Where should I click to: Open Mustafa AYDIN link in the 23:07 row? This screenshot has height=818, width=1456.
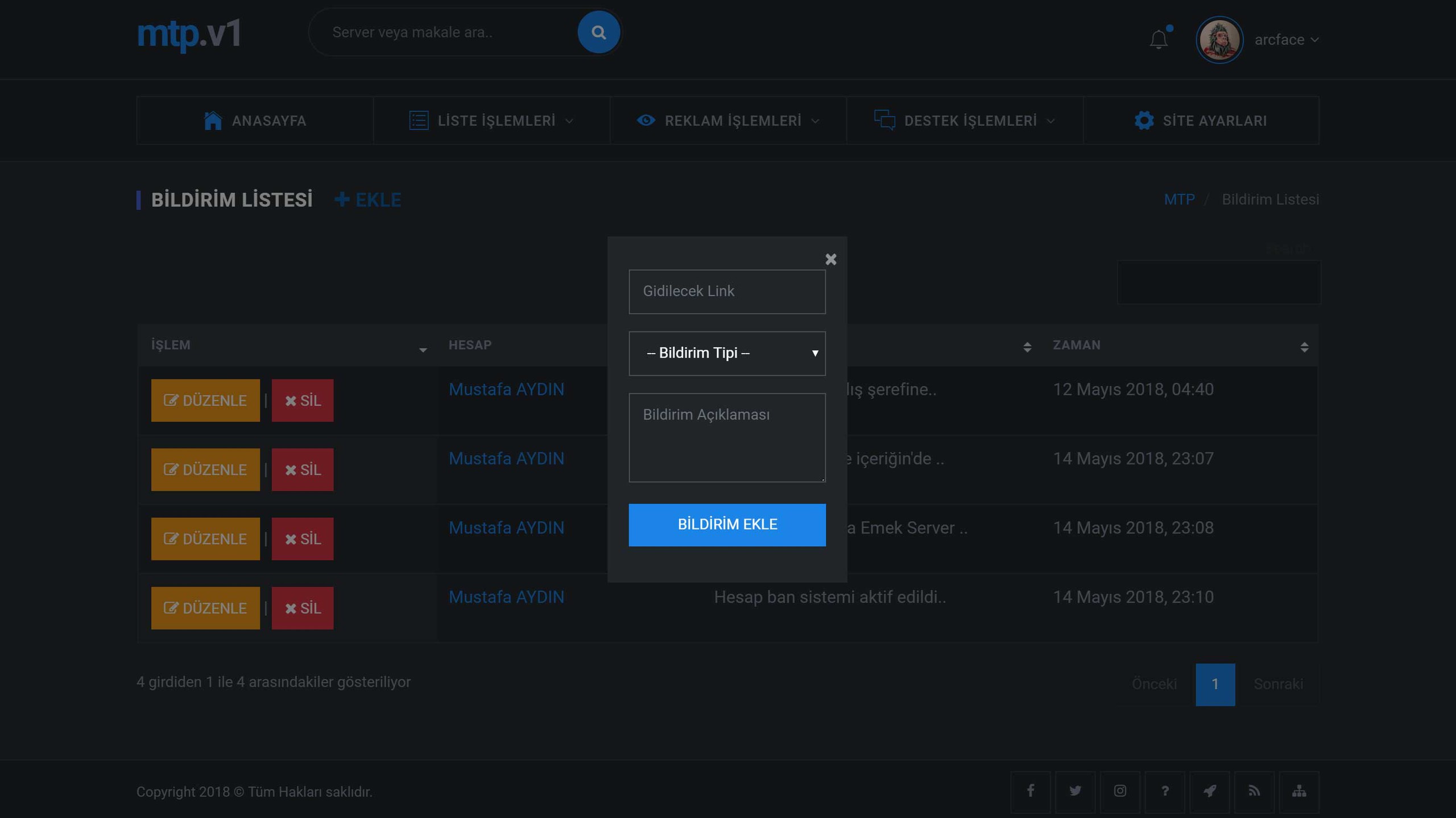pos(506,459)
